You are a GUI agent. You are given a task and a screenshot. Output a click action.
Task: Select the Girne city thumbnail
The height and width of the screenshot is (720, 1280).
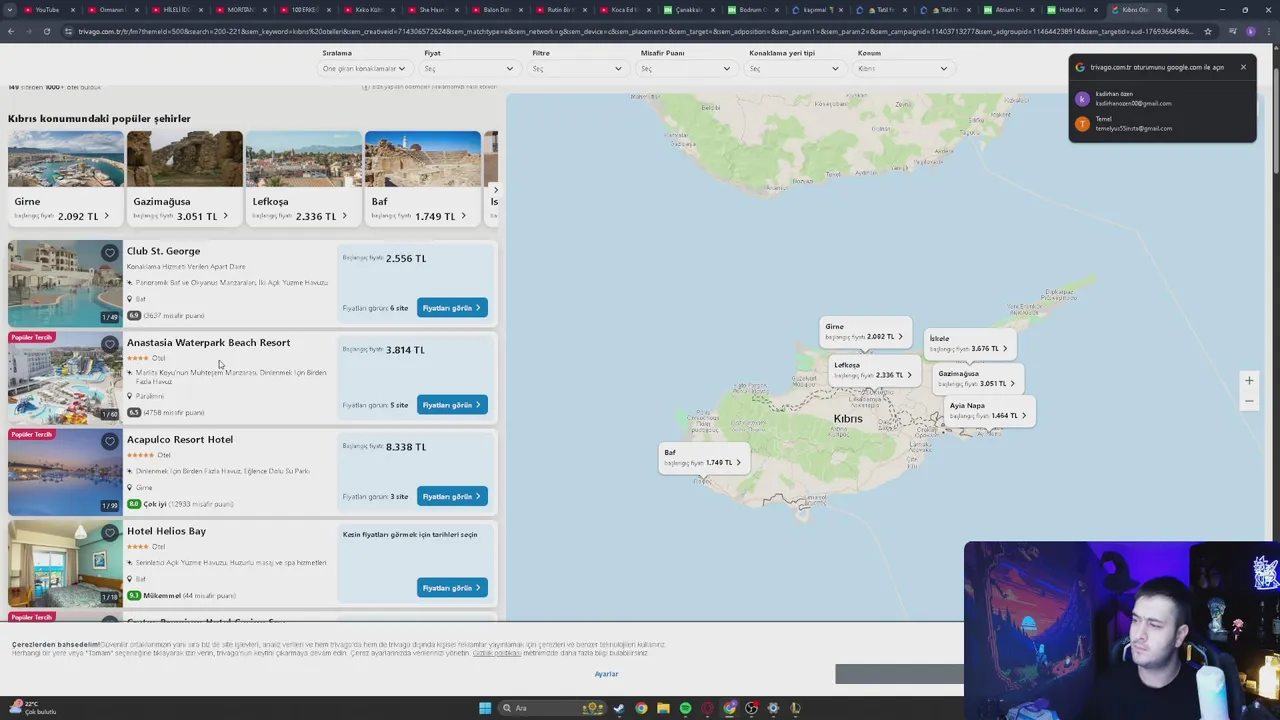click(66, 178)
